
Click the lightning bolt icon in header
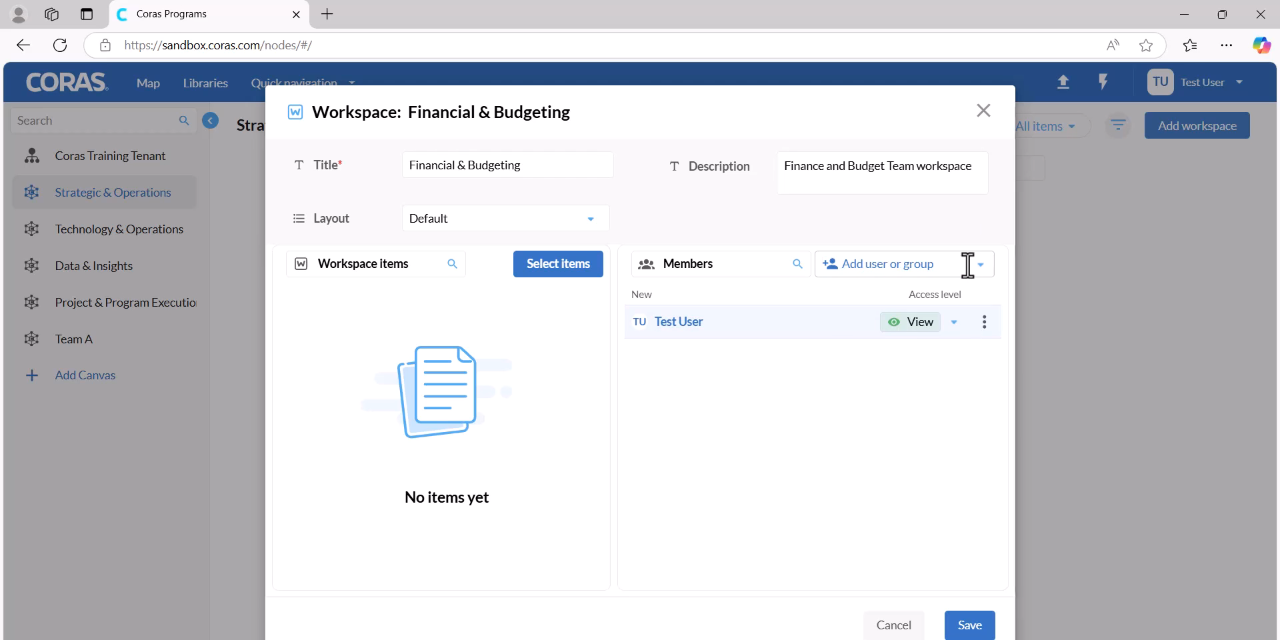(1103, 82)
